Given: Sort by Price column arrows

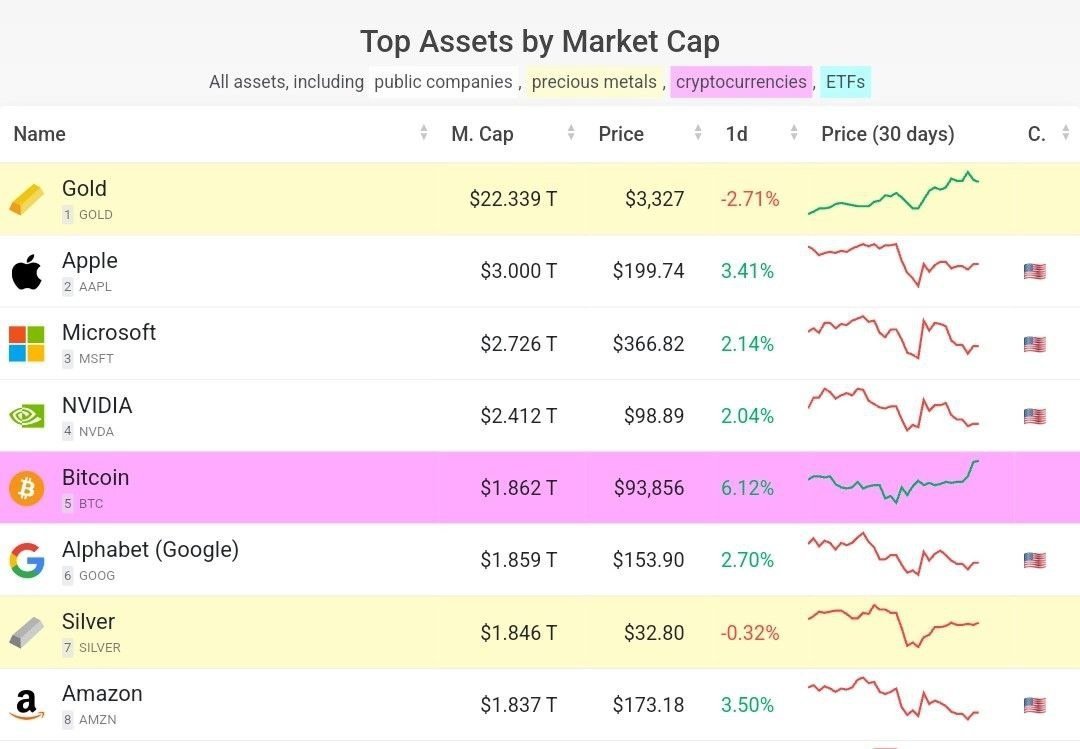Looking at the screenshot, I should click(698, 132).
